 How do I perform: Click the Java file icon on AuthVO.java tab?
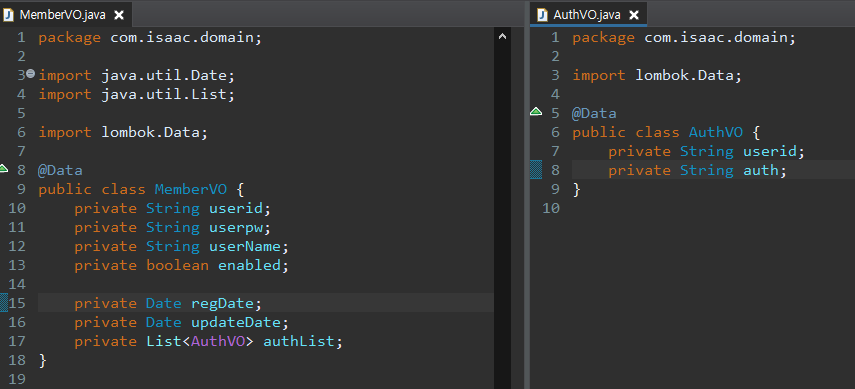coord(543,15)
